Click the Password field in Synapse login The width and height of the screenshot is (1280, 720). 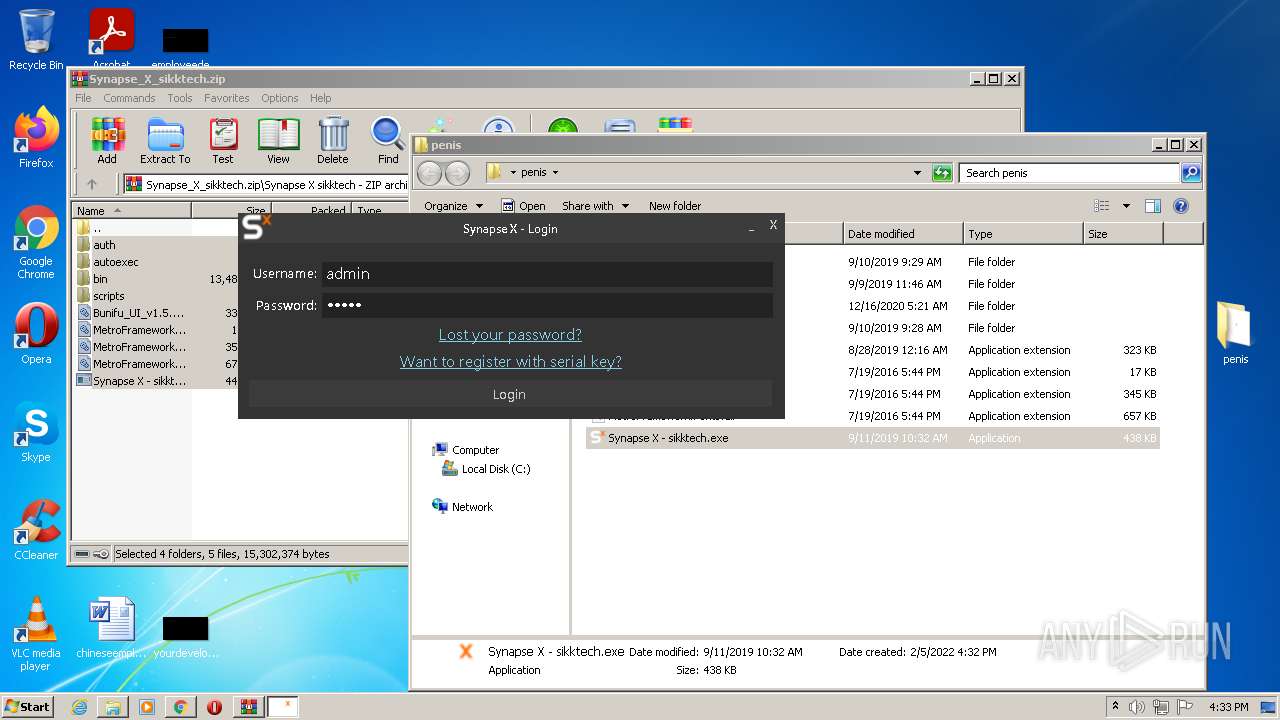pyautogui.click(x=547, y=305)
